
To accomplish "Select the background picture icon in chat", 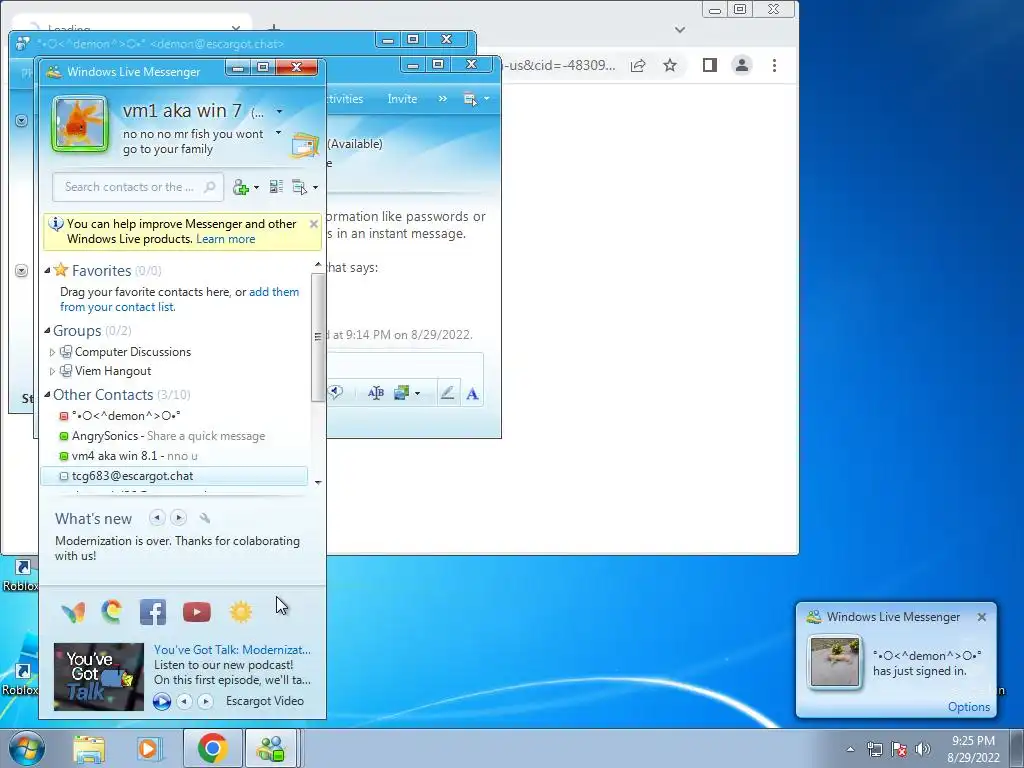I will point(401,393).
